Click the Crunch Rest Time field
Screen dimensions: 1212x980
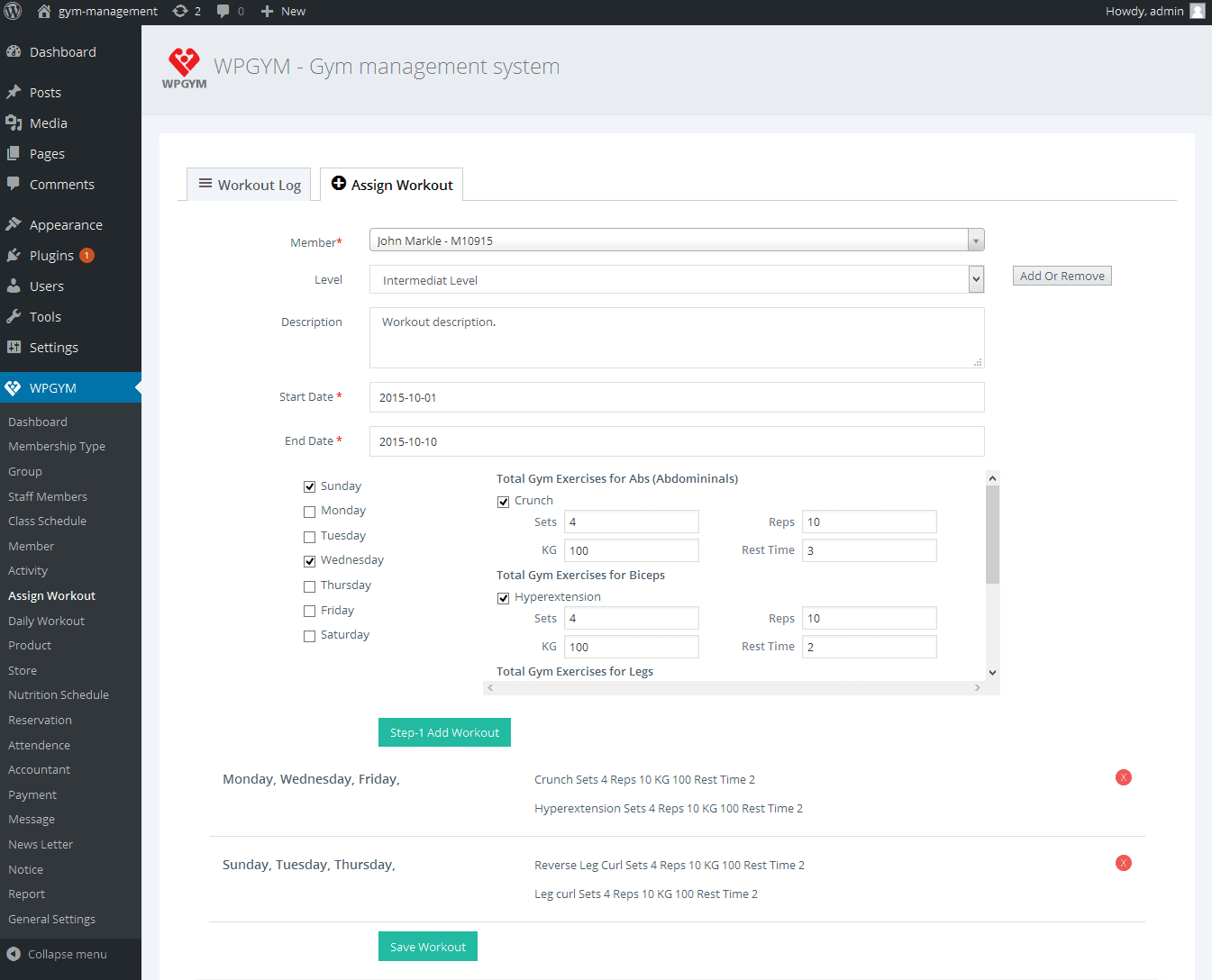[x=869, y=550]
